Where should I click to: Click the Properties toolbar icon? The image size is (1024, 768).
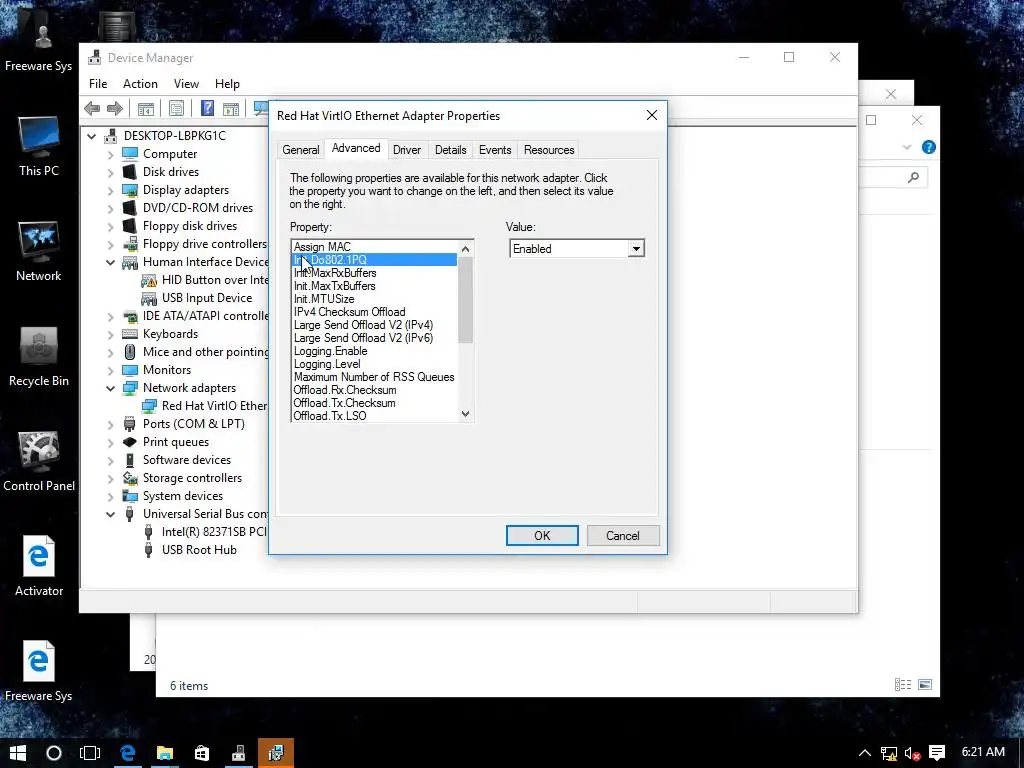[176, 108]
